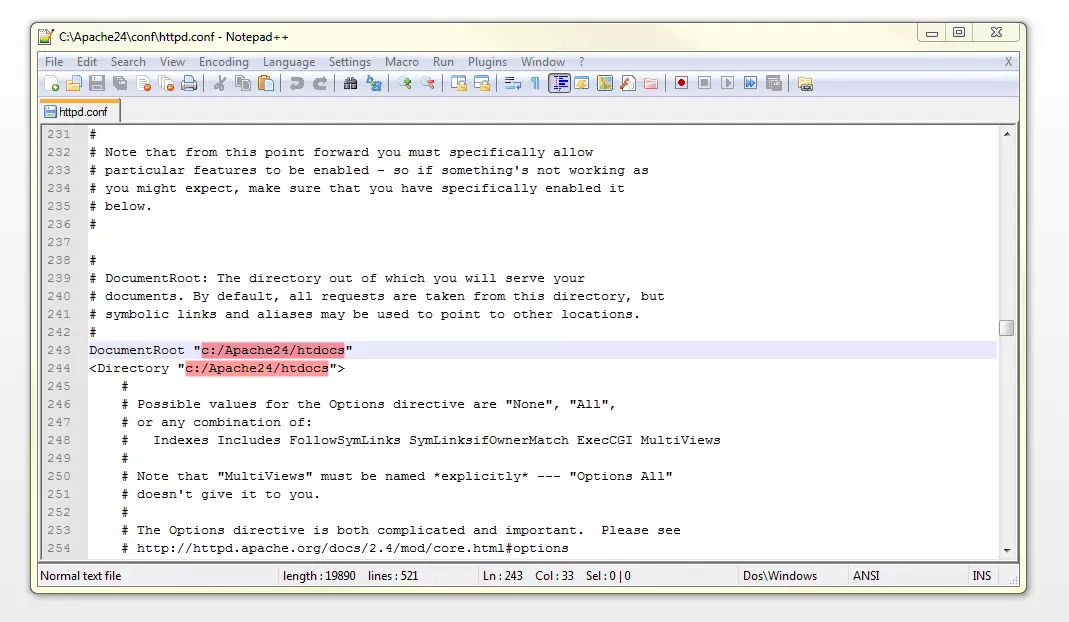Open the Replace tool icon
1069x622 pixels.
[373, 84]
